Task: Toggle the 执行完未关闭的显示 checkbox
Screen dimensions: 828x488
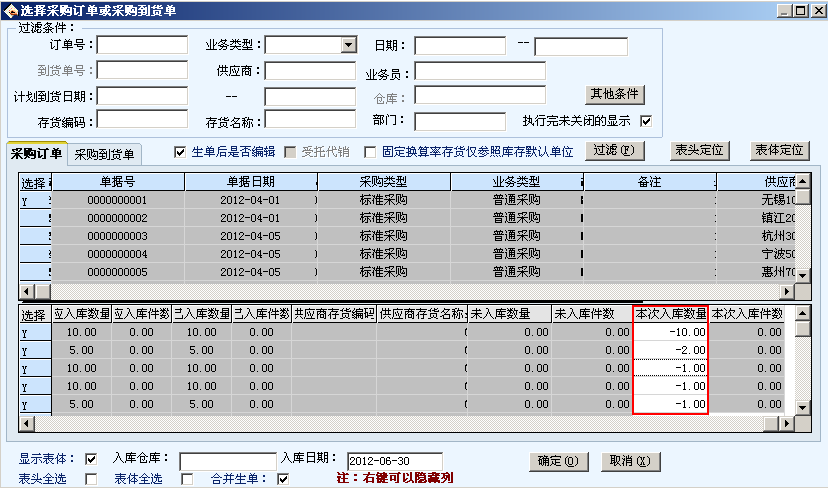Action: pyautogui.click(x=646, y=121)
